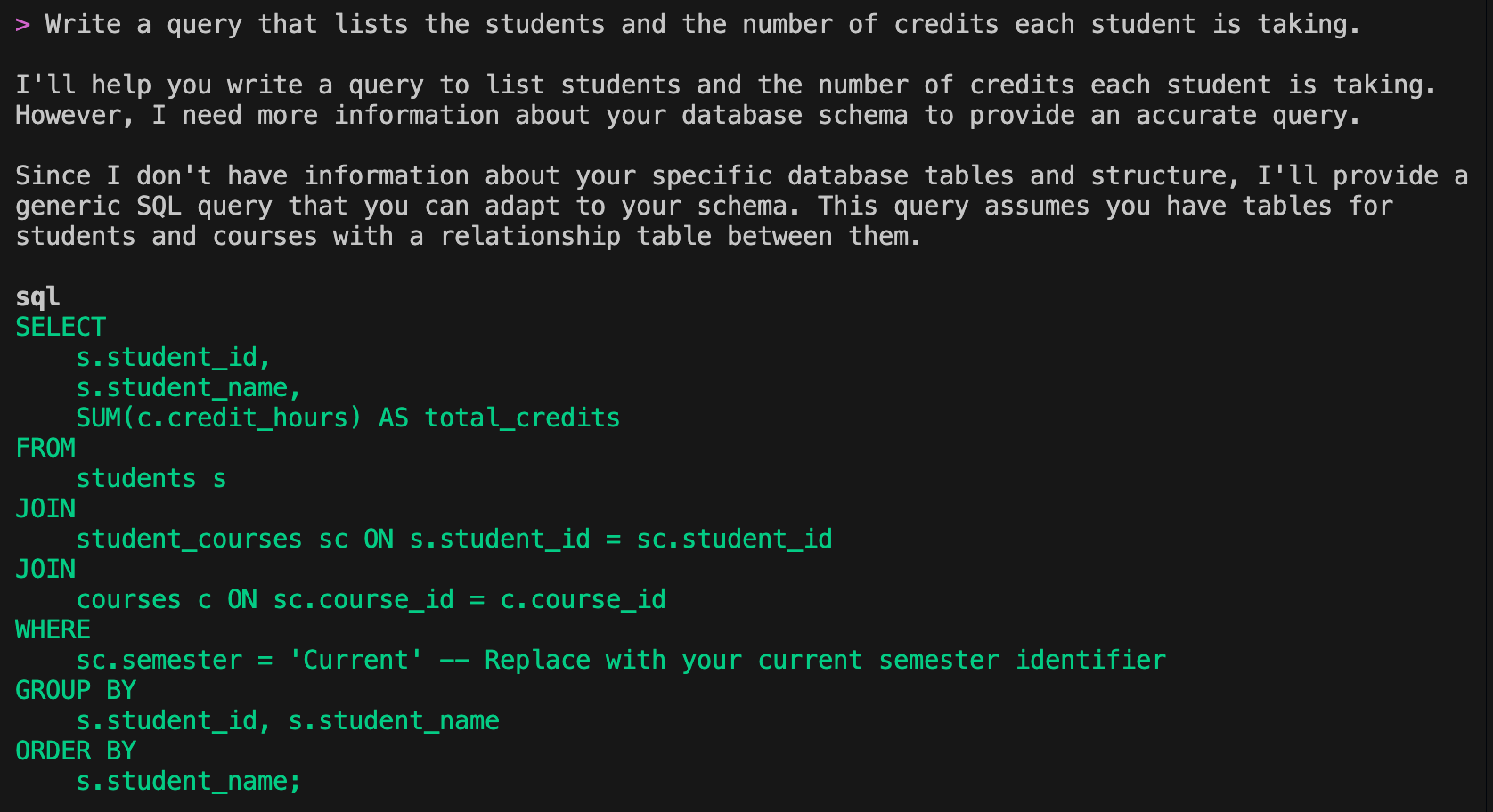The image size is (1493, 812).
Task: Click student_courses sc join line
Action: click(x=454, y=539)
